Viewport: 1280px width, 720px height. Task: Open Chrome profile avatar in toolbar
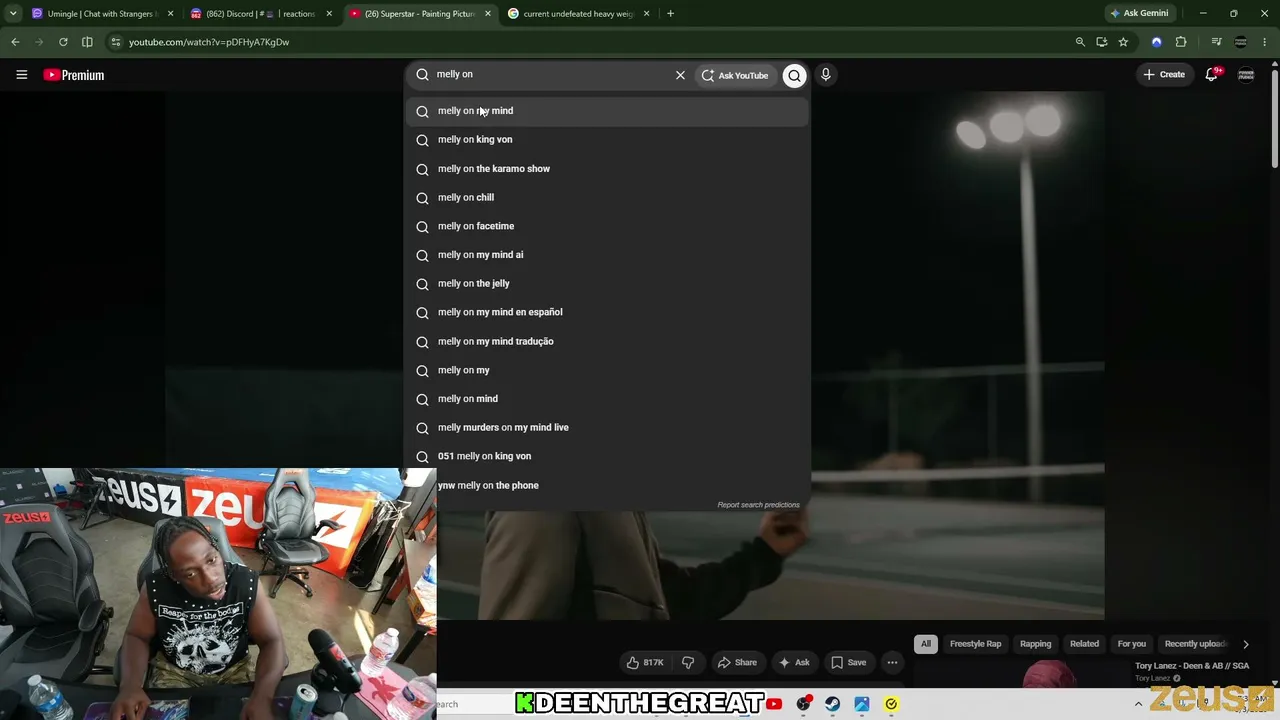(x=1241, y=42)
